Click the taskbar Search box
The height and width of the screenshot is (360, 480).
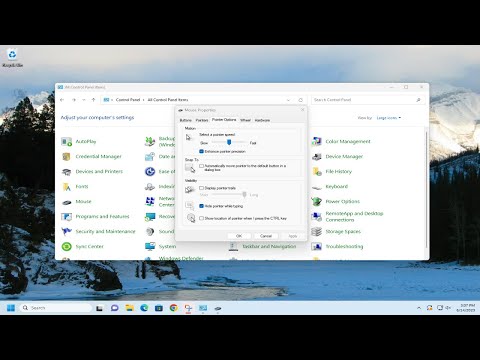[55, 308]
